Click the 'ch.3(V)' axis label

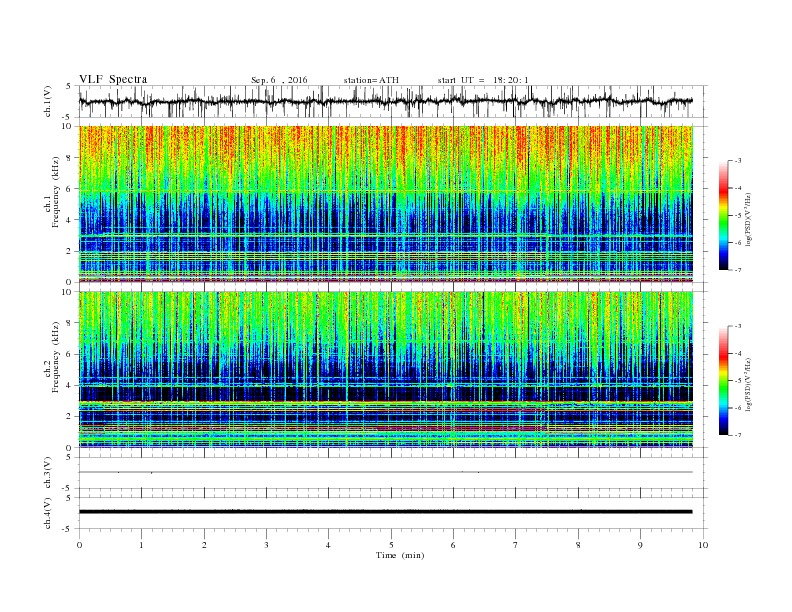(x=48, y=473)
